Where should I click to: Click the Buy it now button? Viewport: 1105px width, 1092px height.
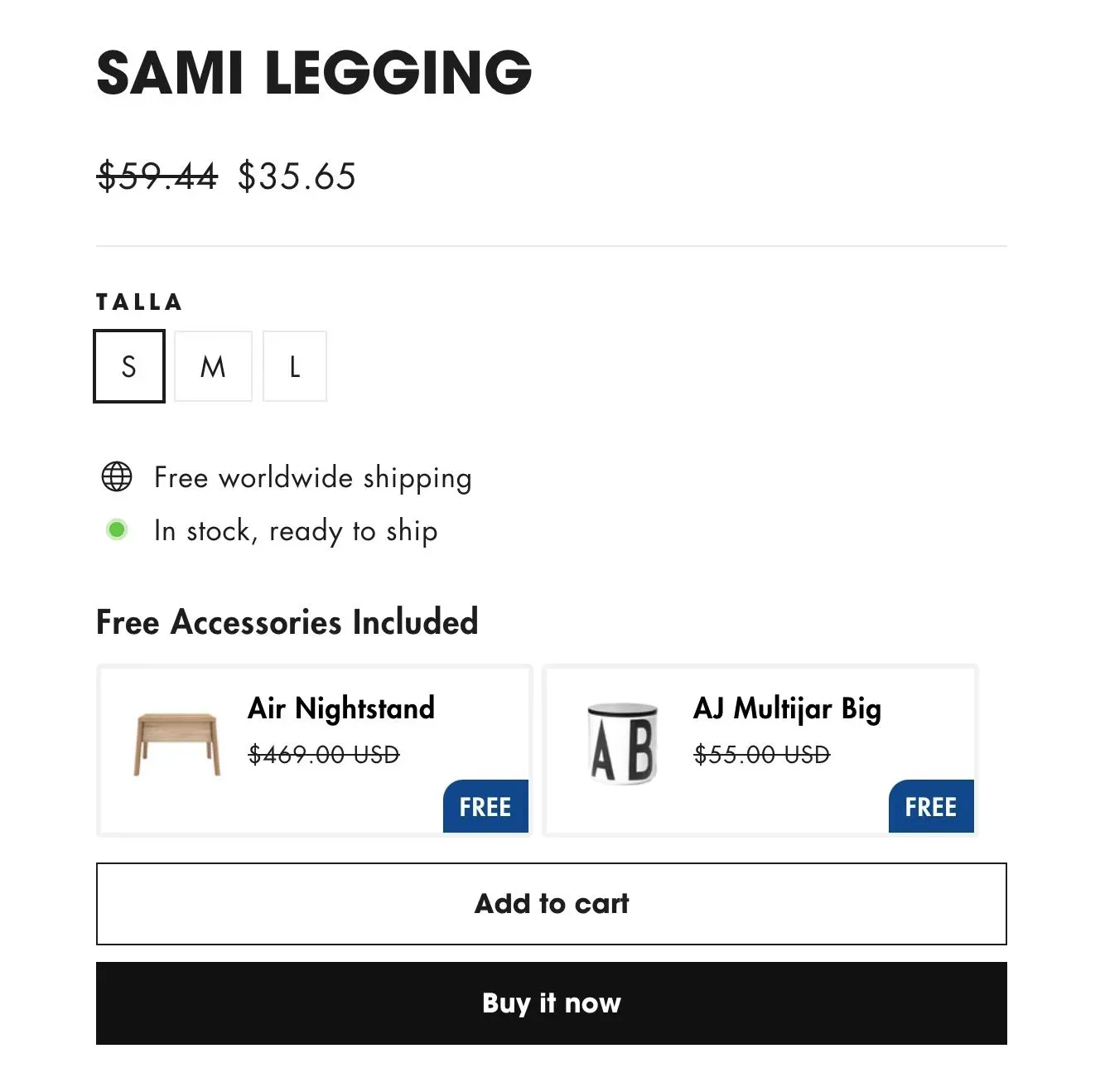pyautogui.click(x=551, y=1003)
